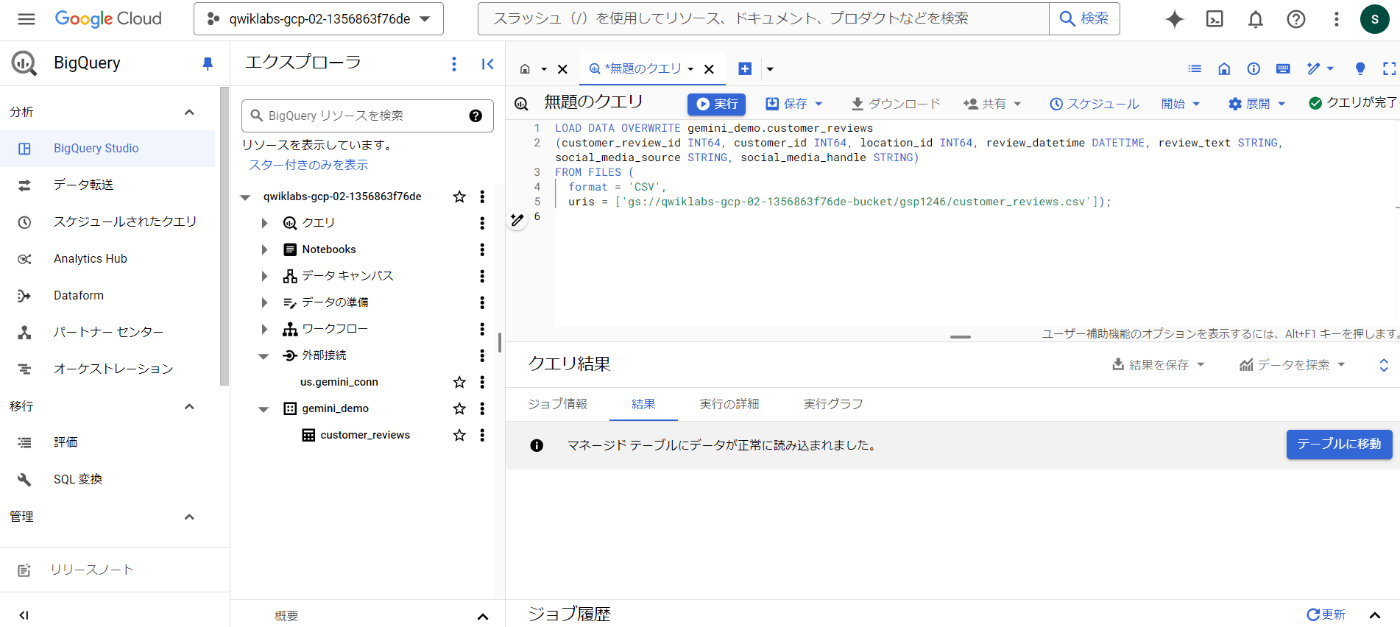The width and height of the screenshot is (1400, 627).
Task: Open 結果を保存 dropdown
Action: pos(1158,365)
